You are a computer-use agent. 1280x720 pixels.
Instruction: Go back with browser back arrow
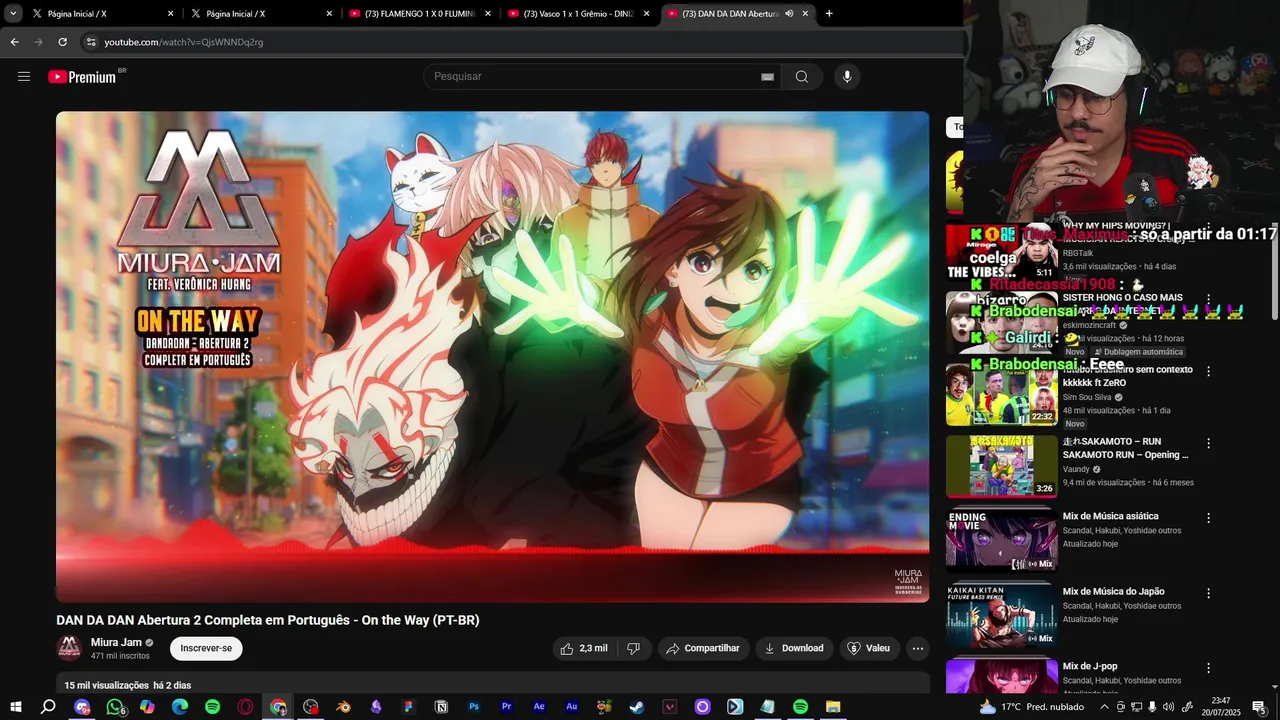tap(14, 42)
